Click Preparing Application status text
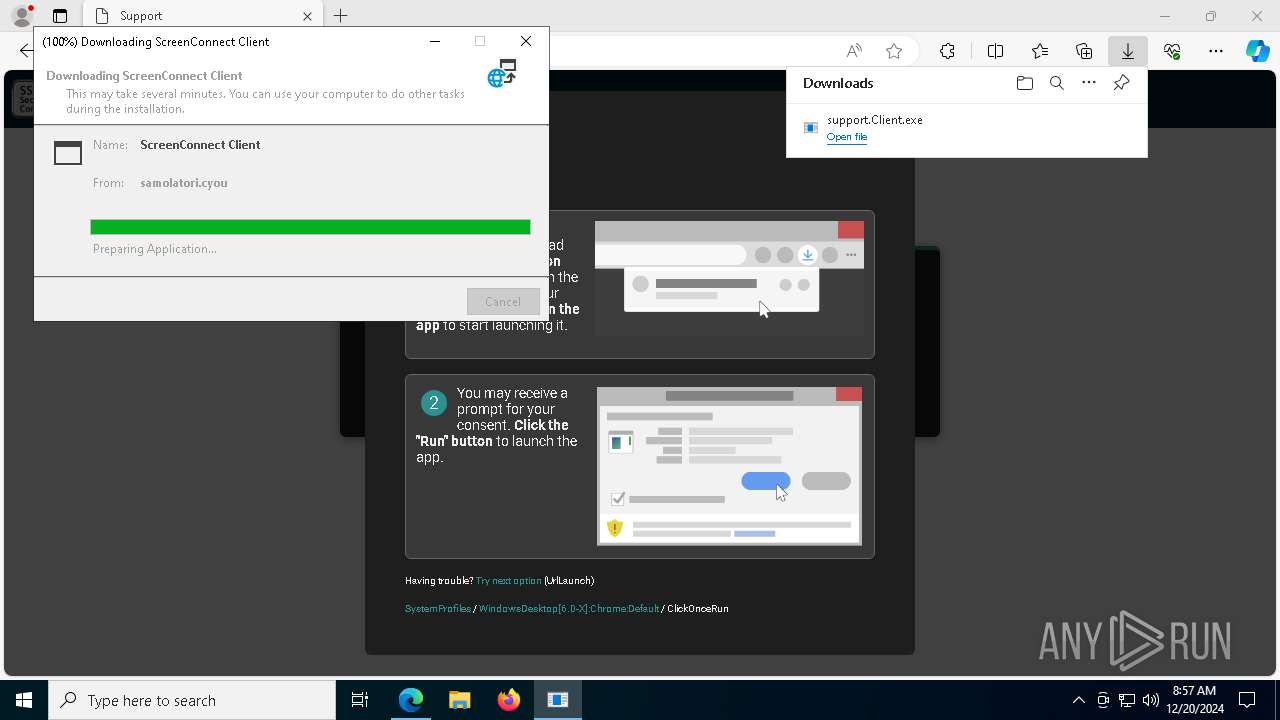The image size is (1280, 720). pos(155,249)
